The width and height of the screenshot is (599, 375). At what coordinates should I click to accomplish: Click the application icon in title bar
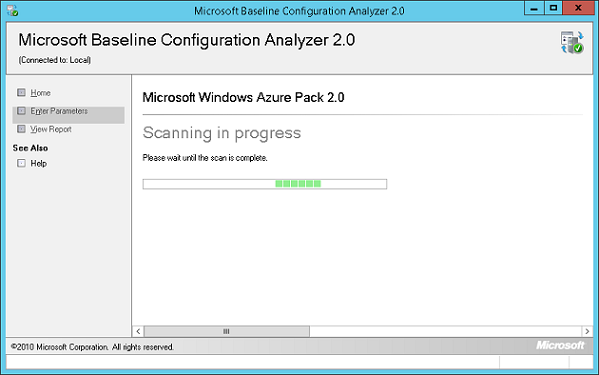[x=12, y=10]
